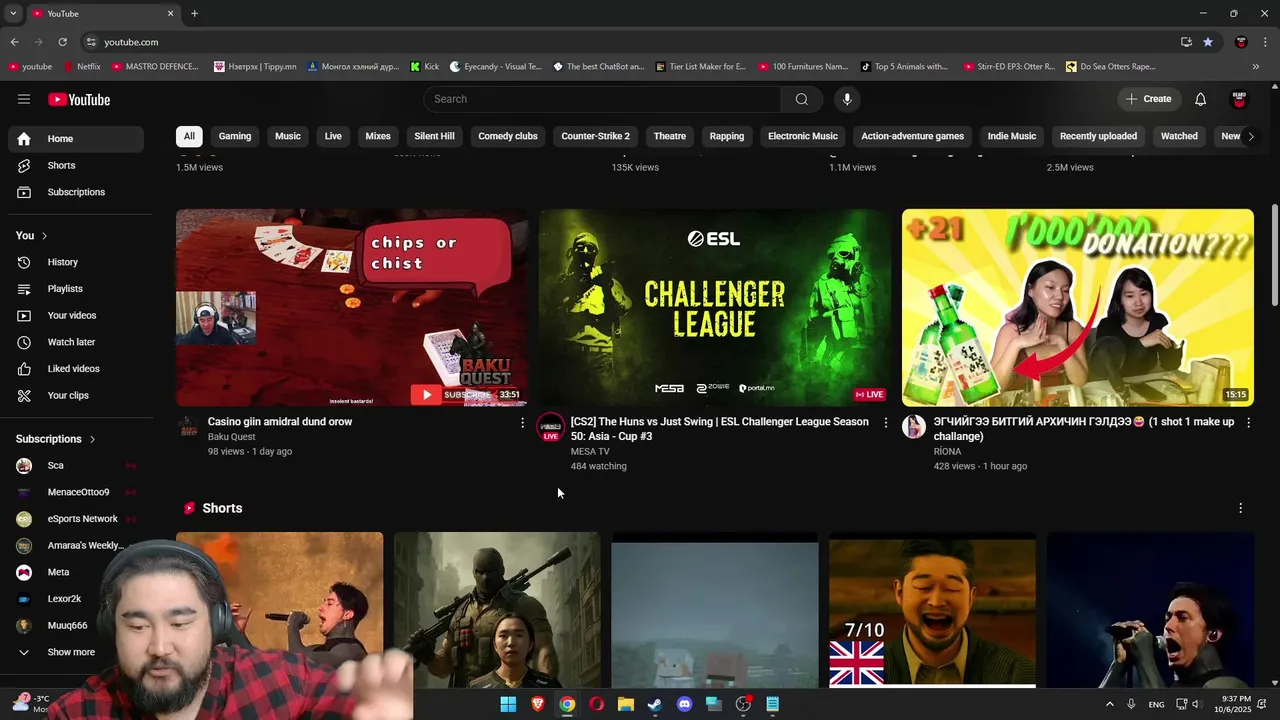Click the browser address bar
This screenshot has height=720, width=1280.
[630, 42]
